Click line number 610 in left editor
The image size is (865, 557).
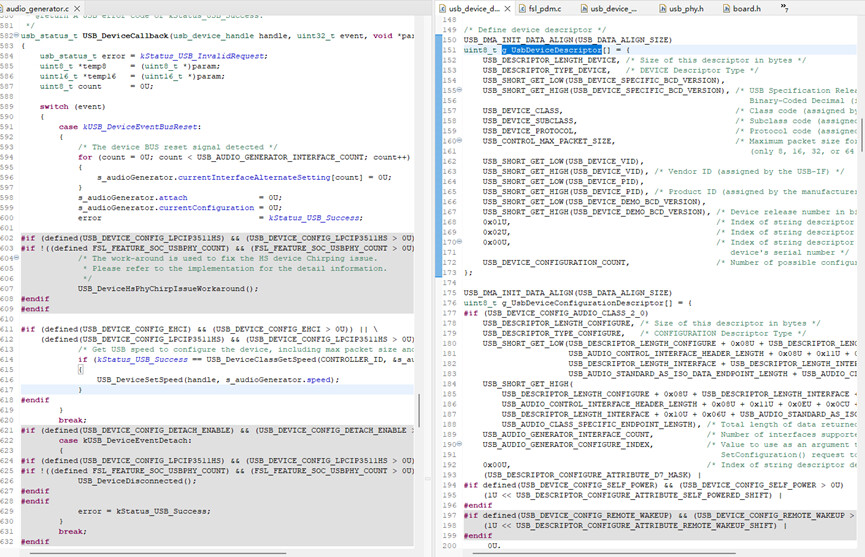tap(7, 319)
